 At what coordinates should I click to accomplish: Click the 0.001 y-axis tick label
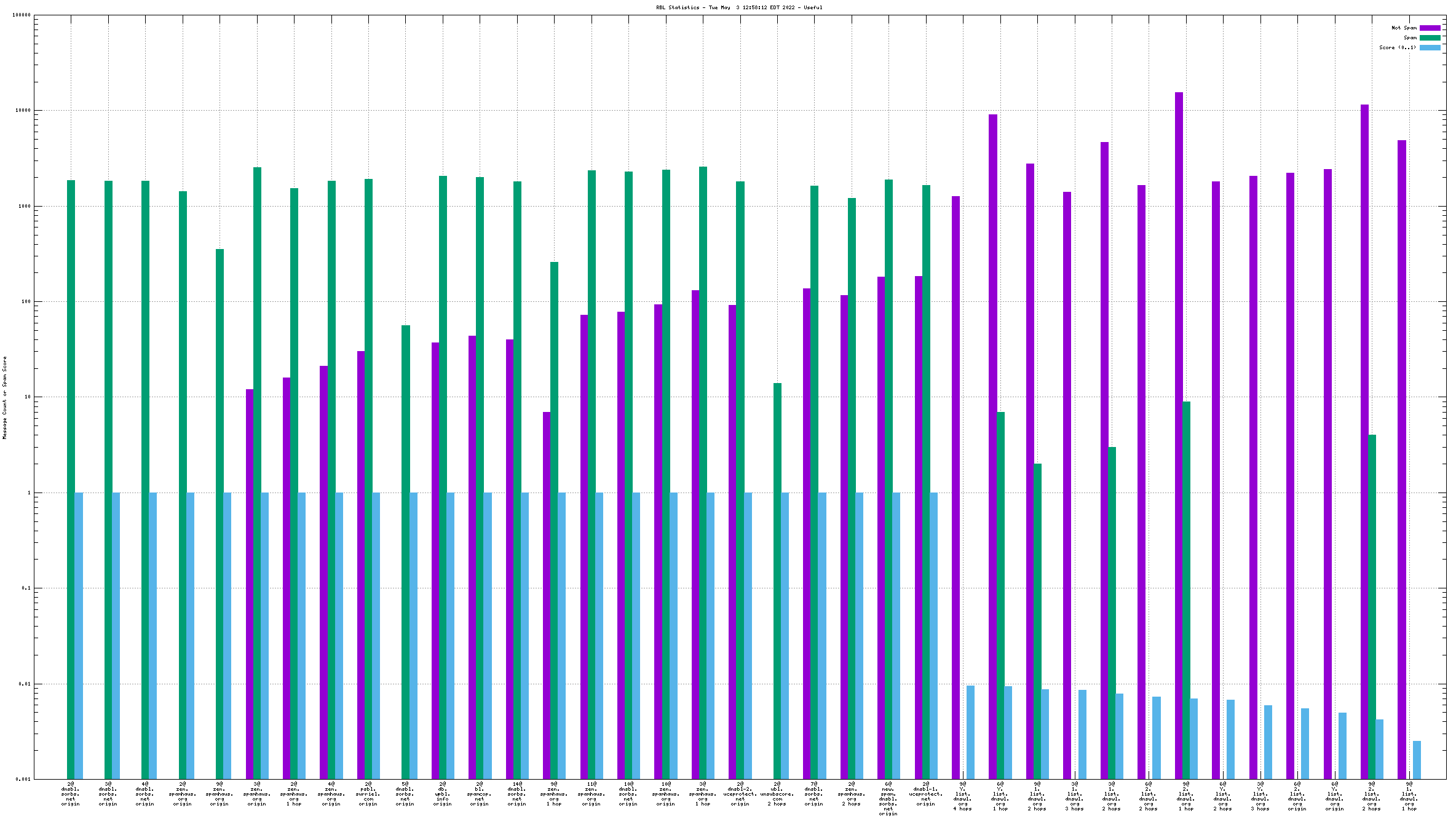point(23,779)
